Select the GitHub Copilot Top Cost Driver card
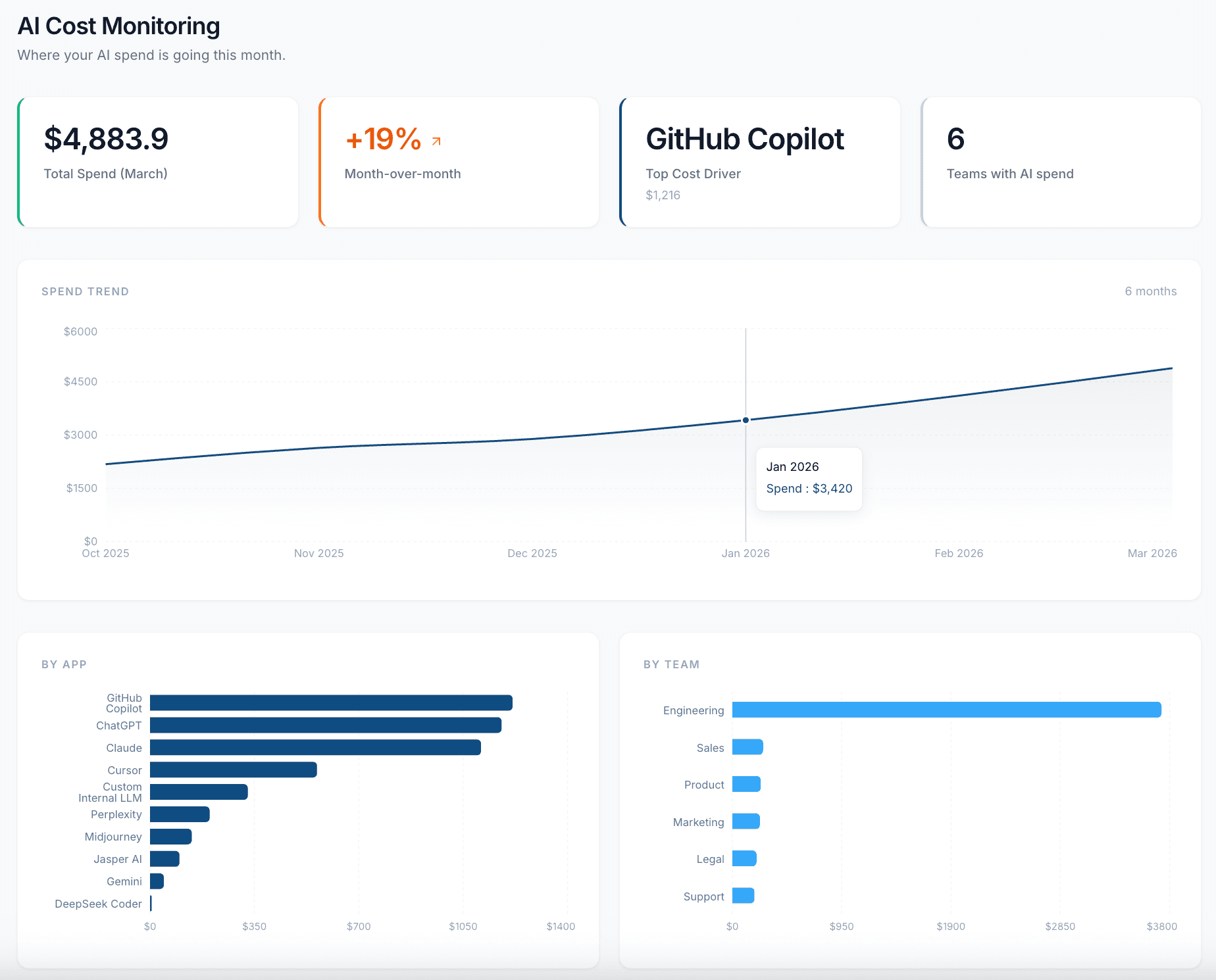 pos(759,162)
